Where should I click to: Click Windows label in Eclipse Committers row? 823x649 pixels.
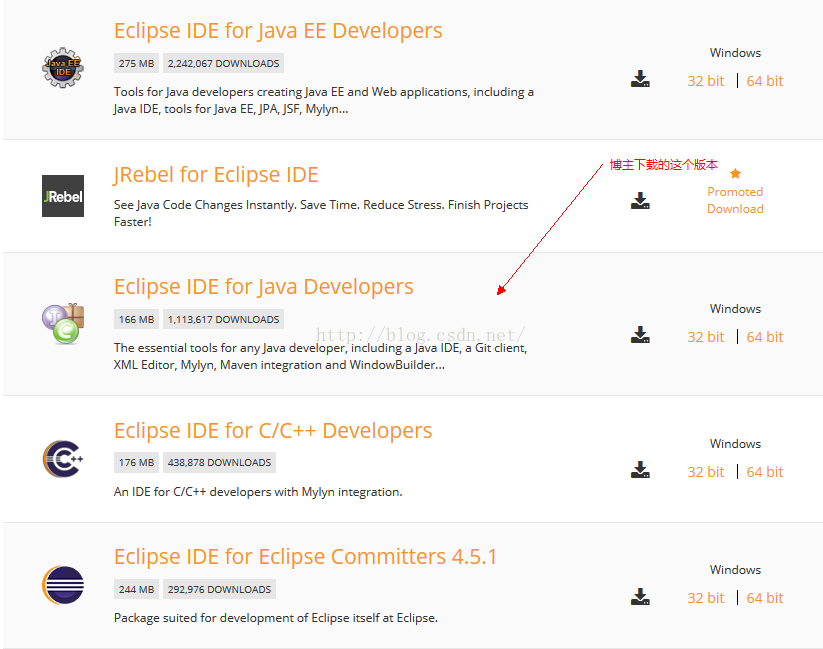(x=735, y=570)
